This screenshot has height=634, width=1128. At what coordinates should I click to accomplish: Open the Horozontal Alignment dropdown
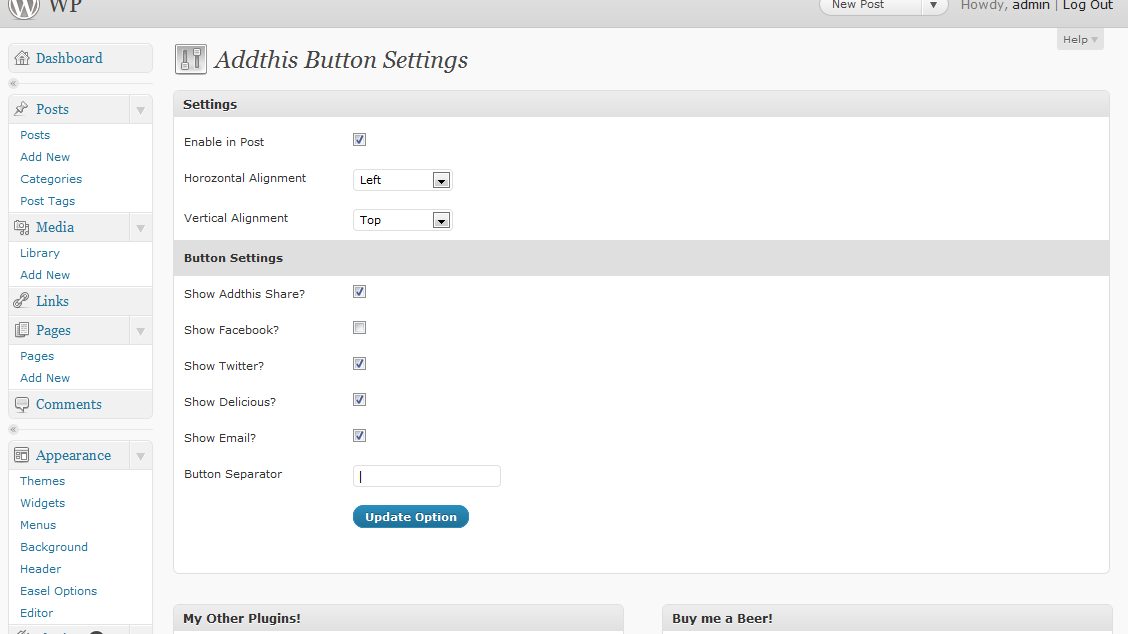[x=402, y=180]
